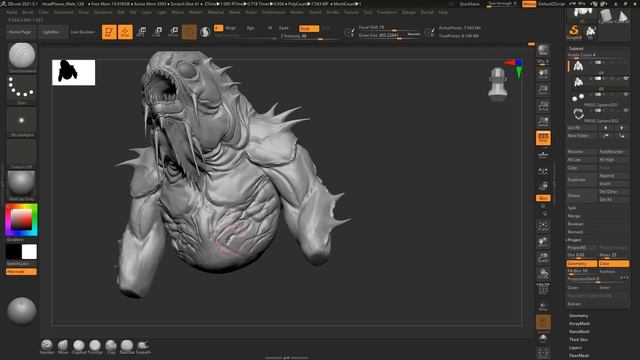
Task: Select the Scale transform icon
Action: (158, 32)
